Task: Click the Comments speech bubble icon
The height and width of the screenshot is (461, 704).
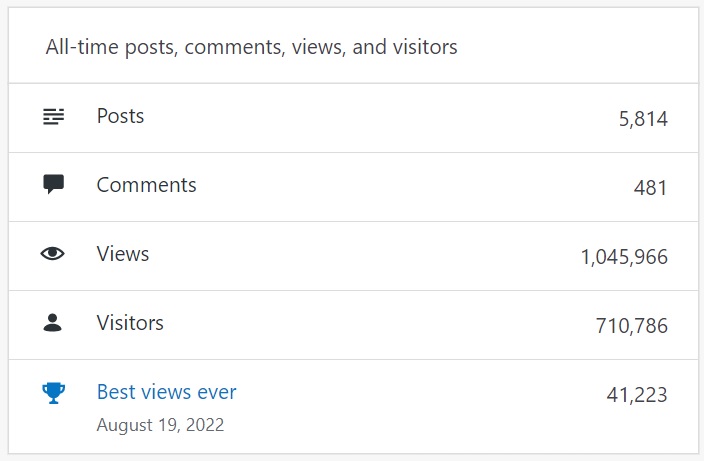Action: [x=53, y=185]
